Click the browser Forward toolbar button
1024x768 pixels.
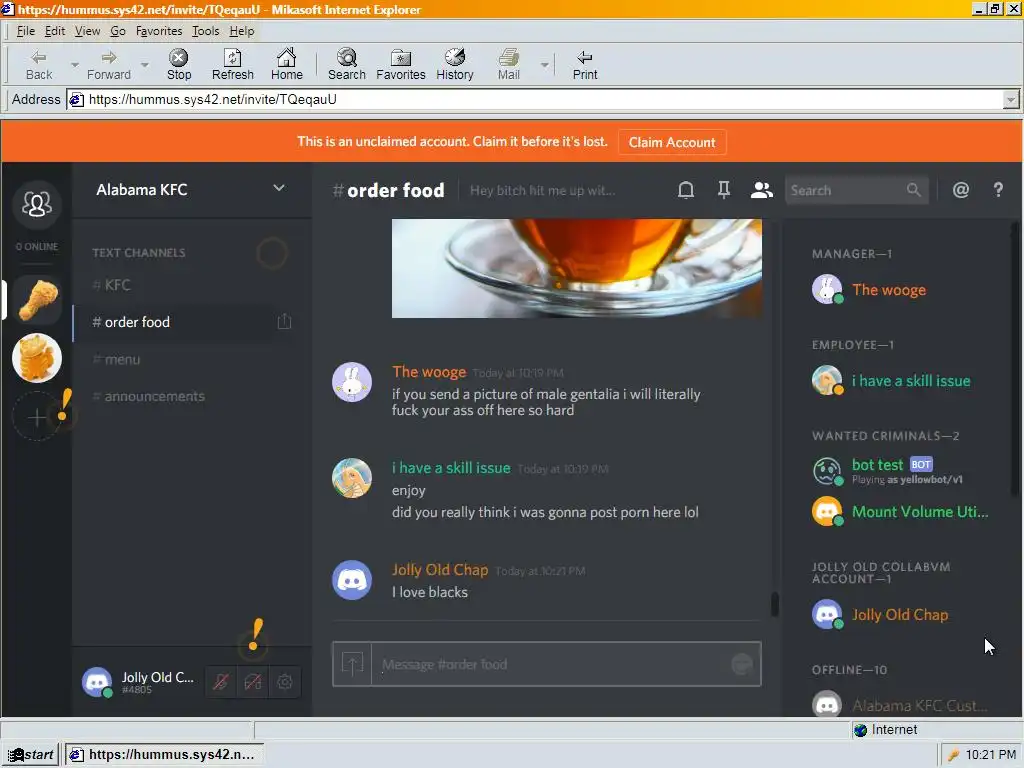tap(108, 65)
